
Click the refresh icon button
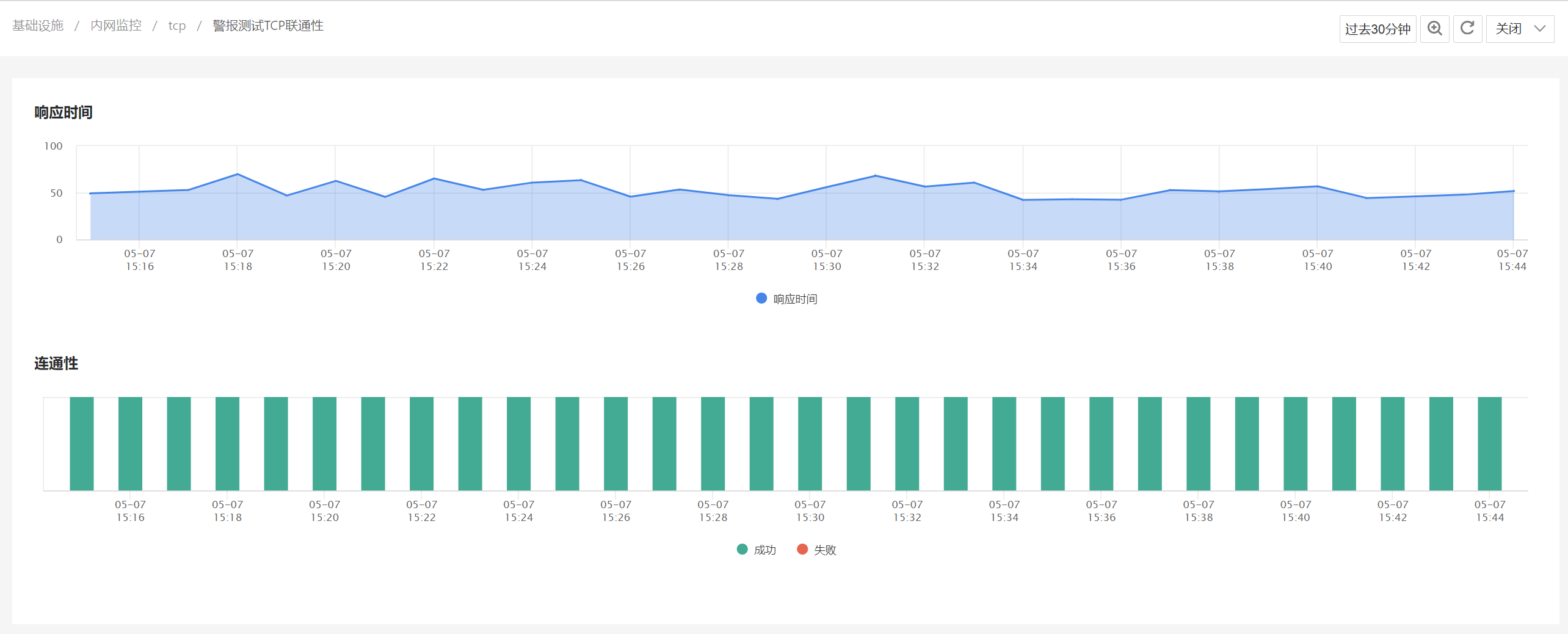1467,29
